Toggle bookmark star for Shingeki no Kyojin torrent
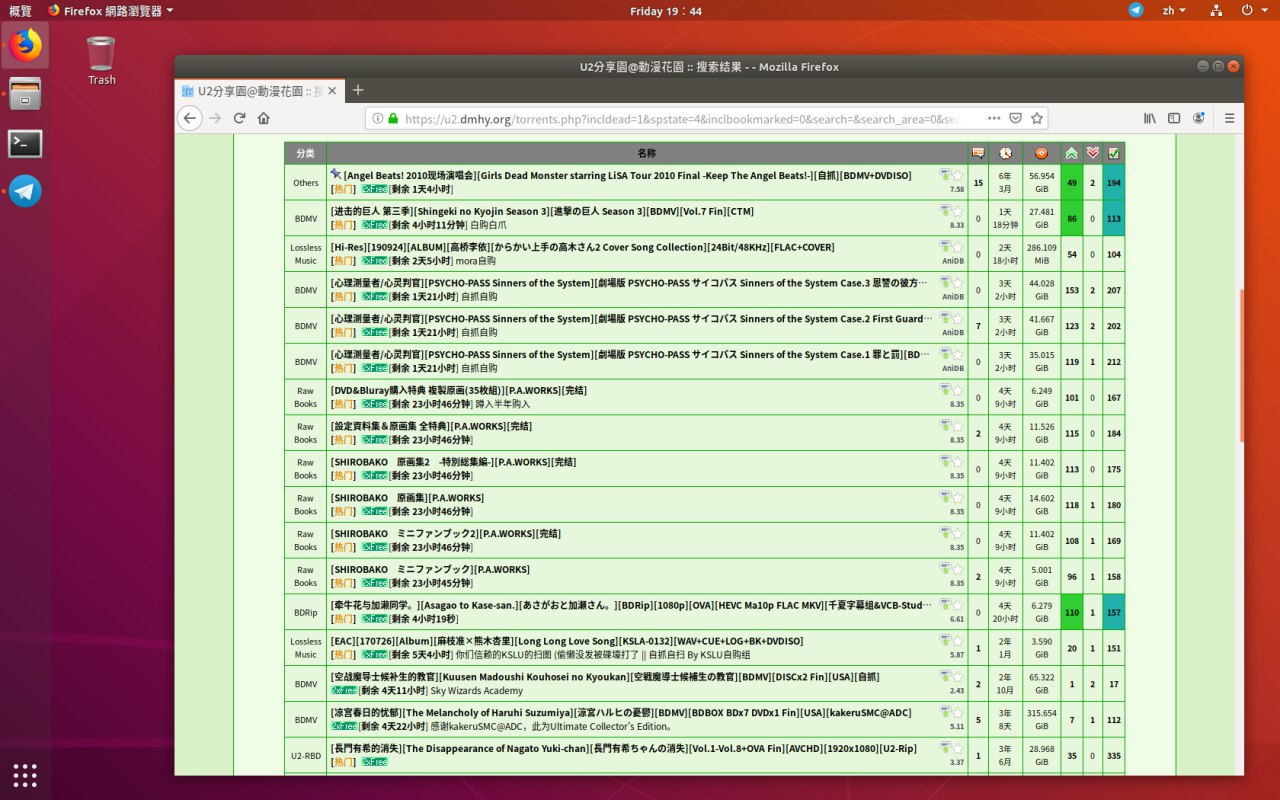 pyautogui.click(x=957, y=211)
